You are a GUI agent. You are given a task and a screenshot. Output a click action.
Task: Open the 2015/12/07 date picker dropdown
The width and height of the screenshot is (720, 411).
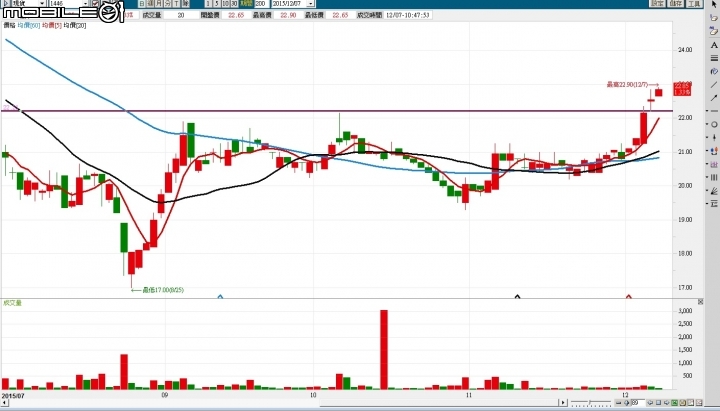(x=311, y=3)
